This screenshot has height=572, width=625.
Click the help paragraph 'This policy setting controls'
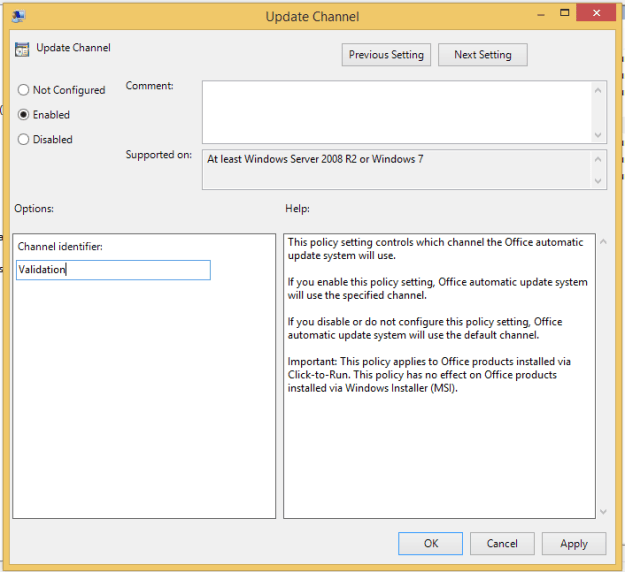tap(435, 249)
